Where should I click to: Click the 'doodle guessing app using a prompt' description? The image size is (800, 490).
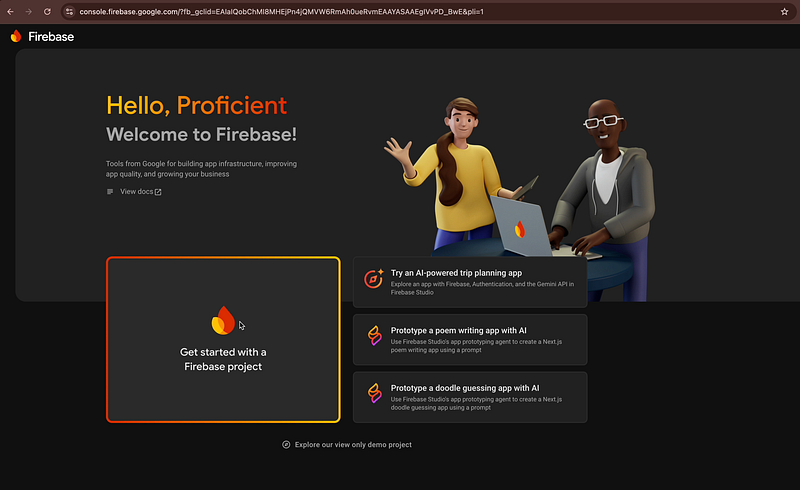pyautogui.click(x=476, y=404)
